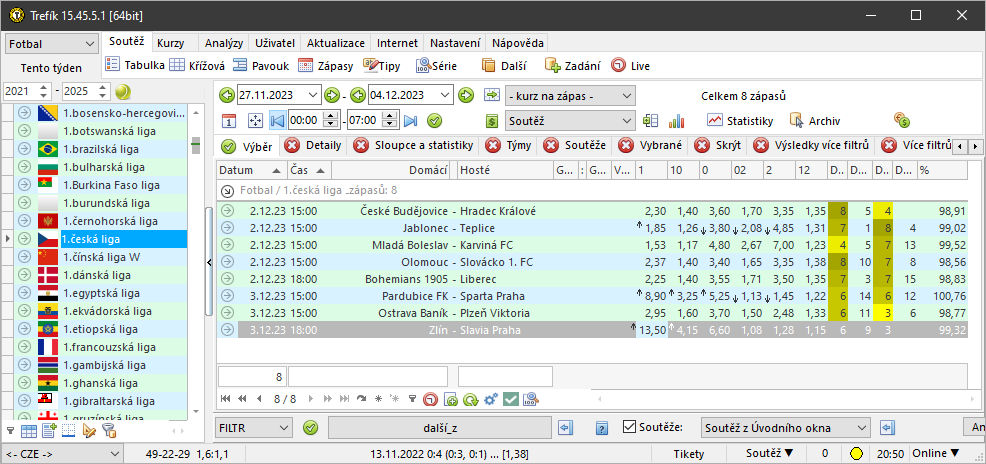
Task: Click the Archiv button
Action: point(815,121)
